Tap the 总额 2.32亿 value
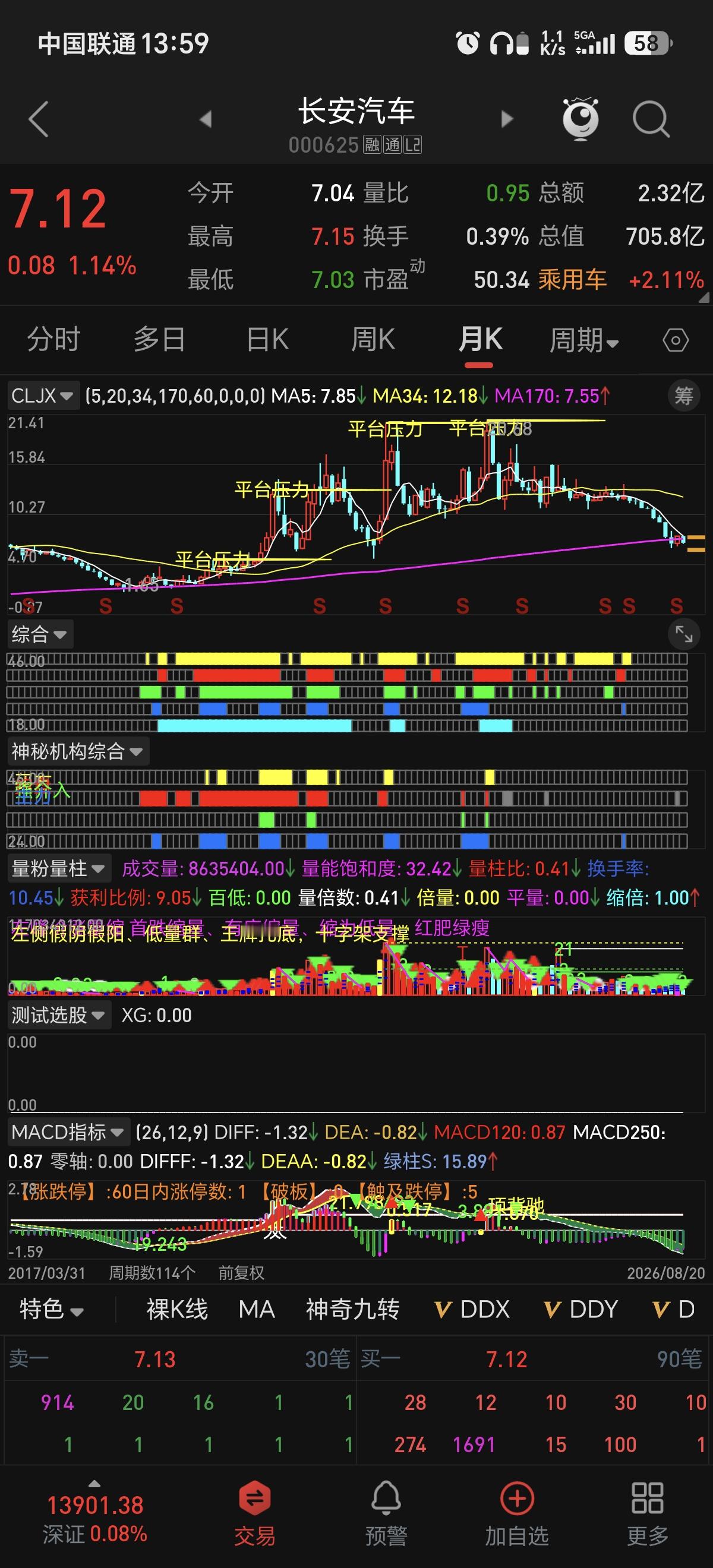This screenshot has height=1568, width=713. point(671,193)
